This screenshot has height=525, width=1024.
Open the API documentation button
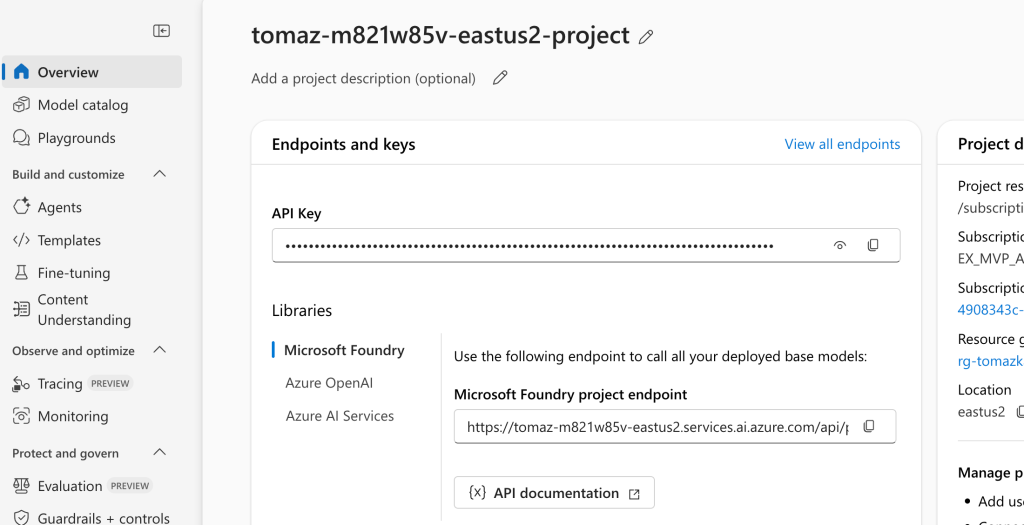click(x=554, y=493)
